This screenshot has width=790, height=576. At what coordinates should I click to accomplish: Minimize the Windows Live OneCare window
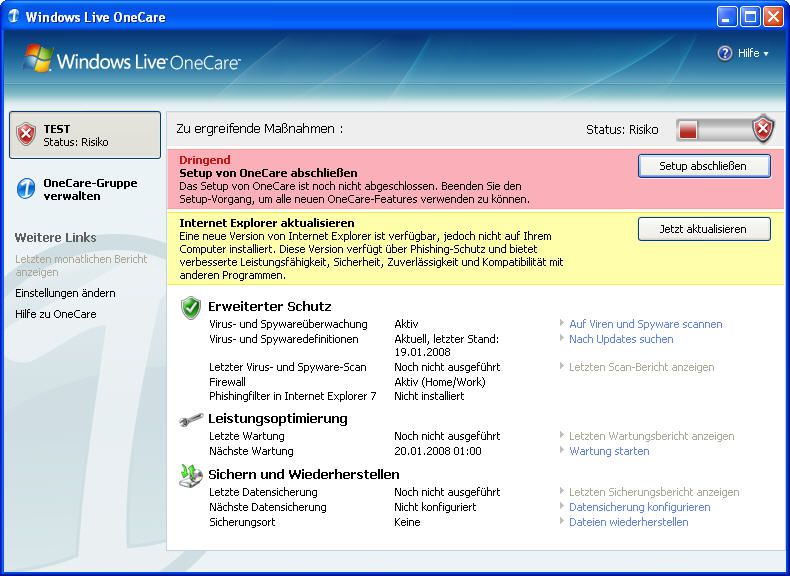(726, 17)
